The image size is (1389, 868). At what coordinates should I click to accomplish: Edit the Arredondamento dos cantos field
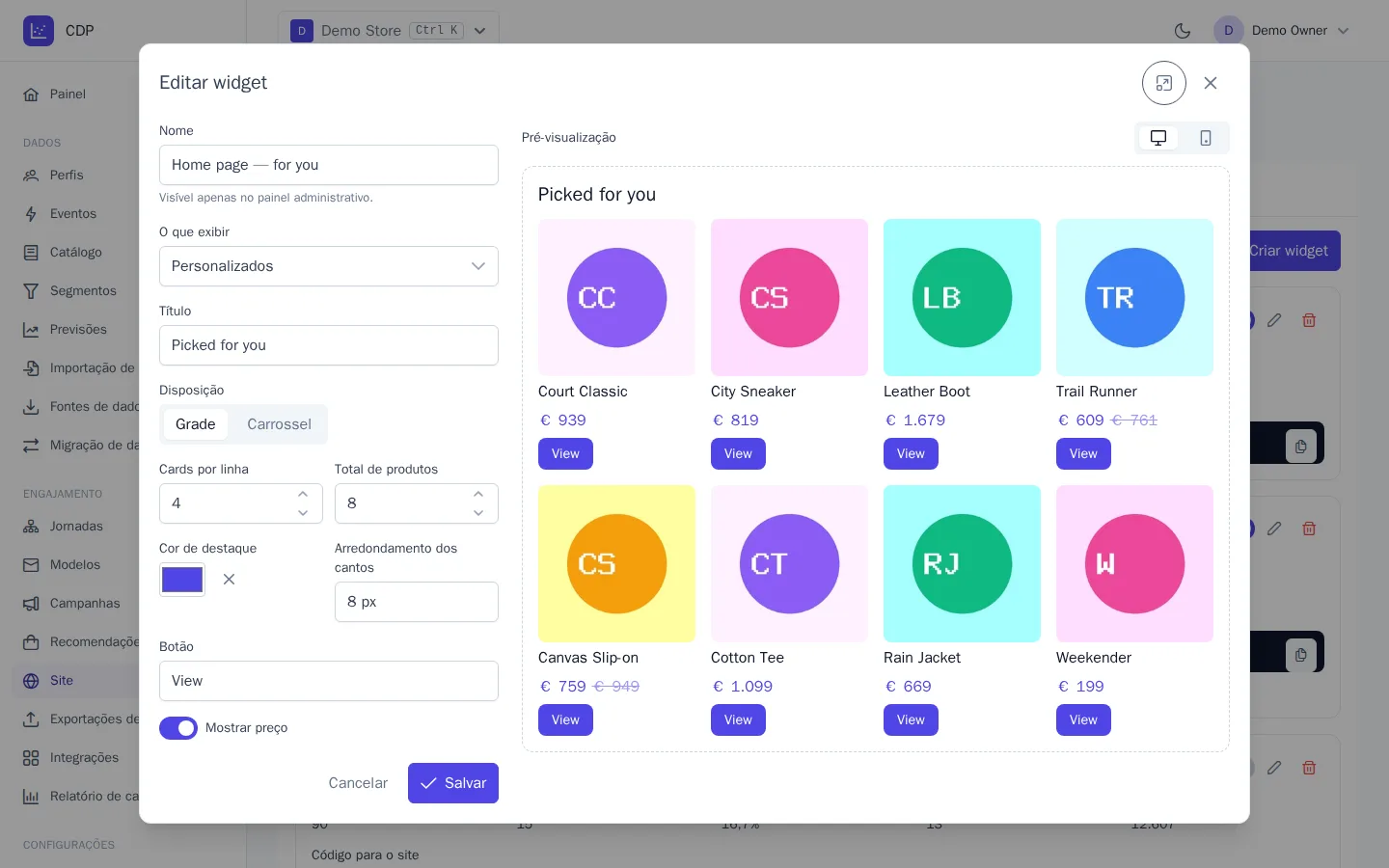pyautogui.click(x=417, y=602)
